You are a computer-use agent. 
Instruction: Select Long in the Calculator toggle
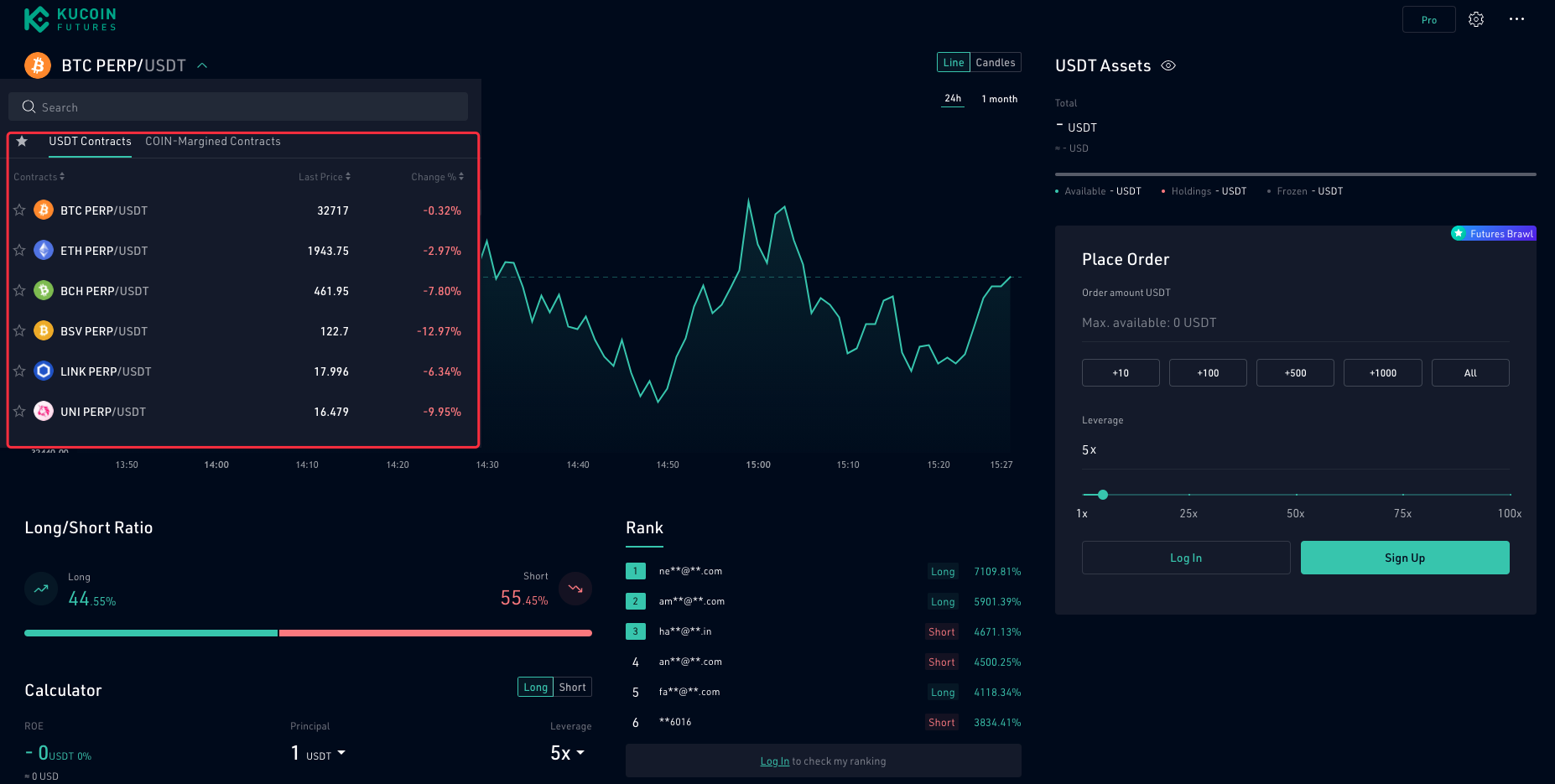pyautogui.click(x=536, y=687)
